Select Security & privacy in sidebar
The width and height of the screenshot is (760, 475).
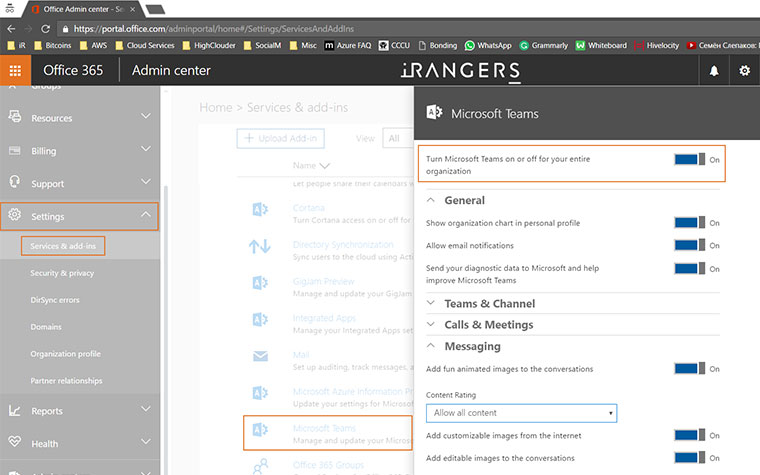pyautogui.click(x=62, y=273)
